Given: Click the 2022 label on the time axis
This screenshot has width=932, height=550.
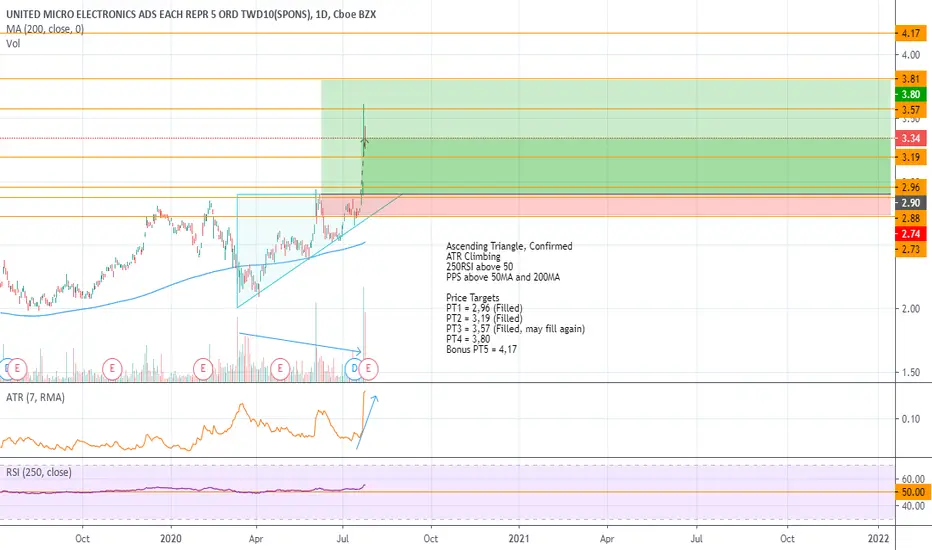Looking at the screenshot, I should tap(879, 539).
